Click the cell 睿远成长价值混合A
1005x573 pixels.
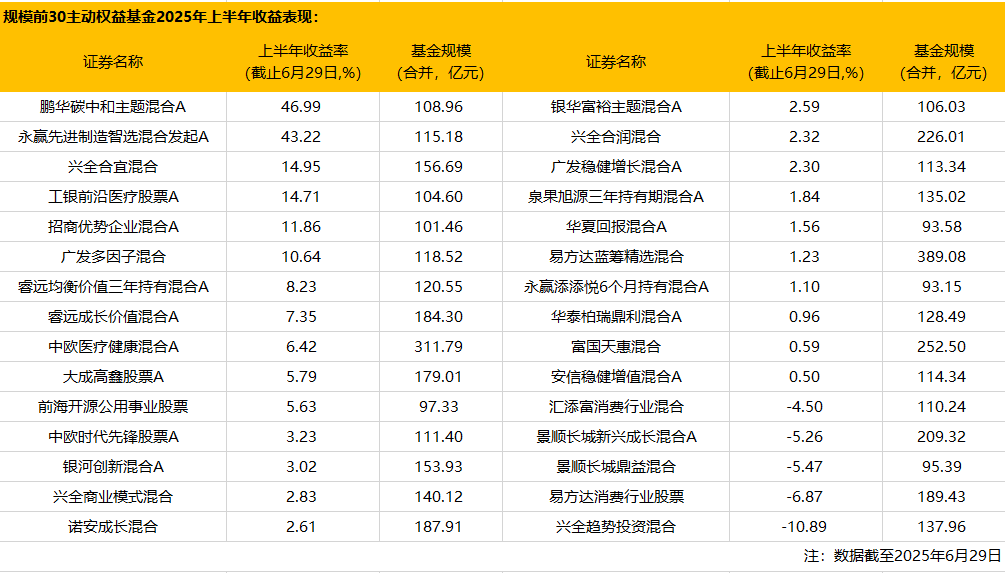pos(113,317)
